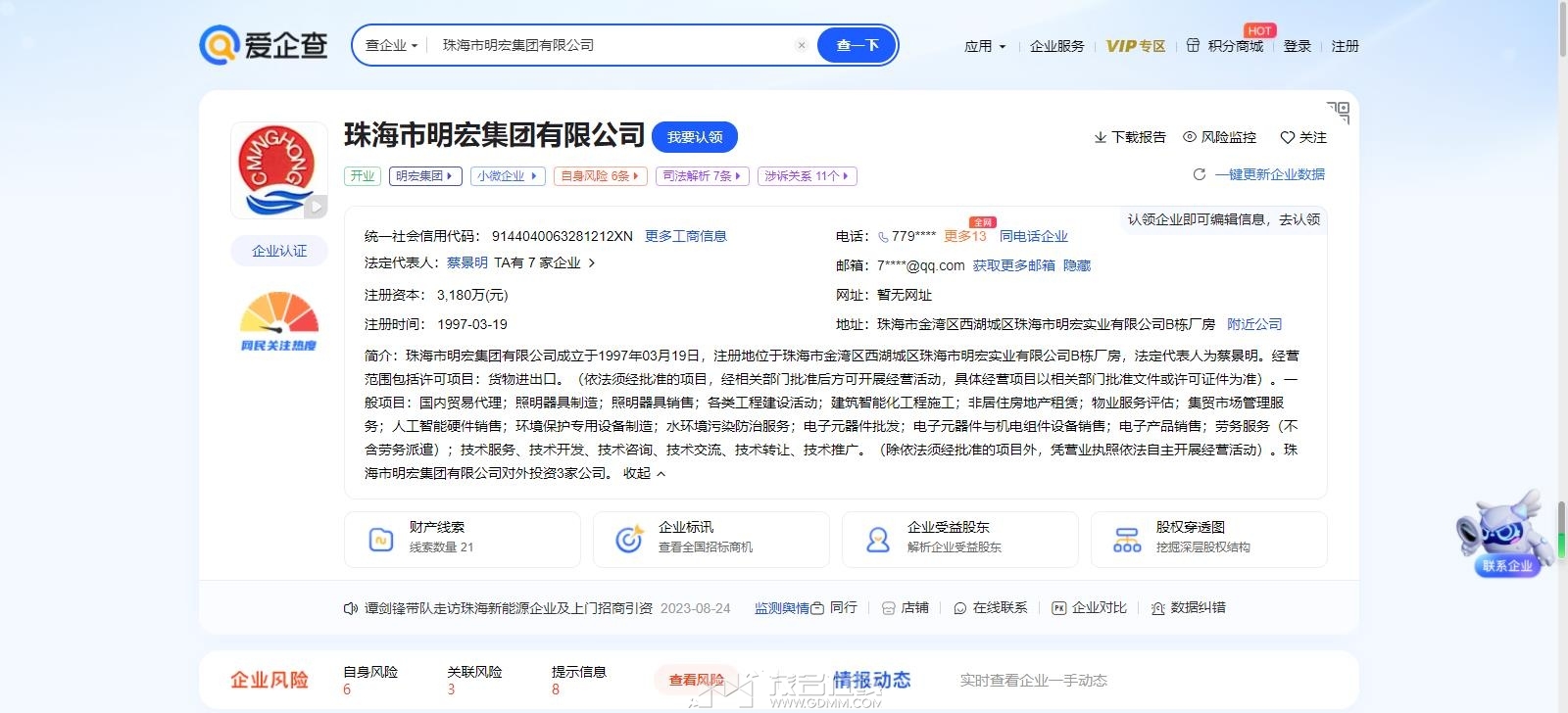This screenshot has height=713, width=1568.
Task: Open the 附近公司 link
Action: point(1254,324)
